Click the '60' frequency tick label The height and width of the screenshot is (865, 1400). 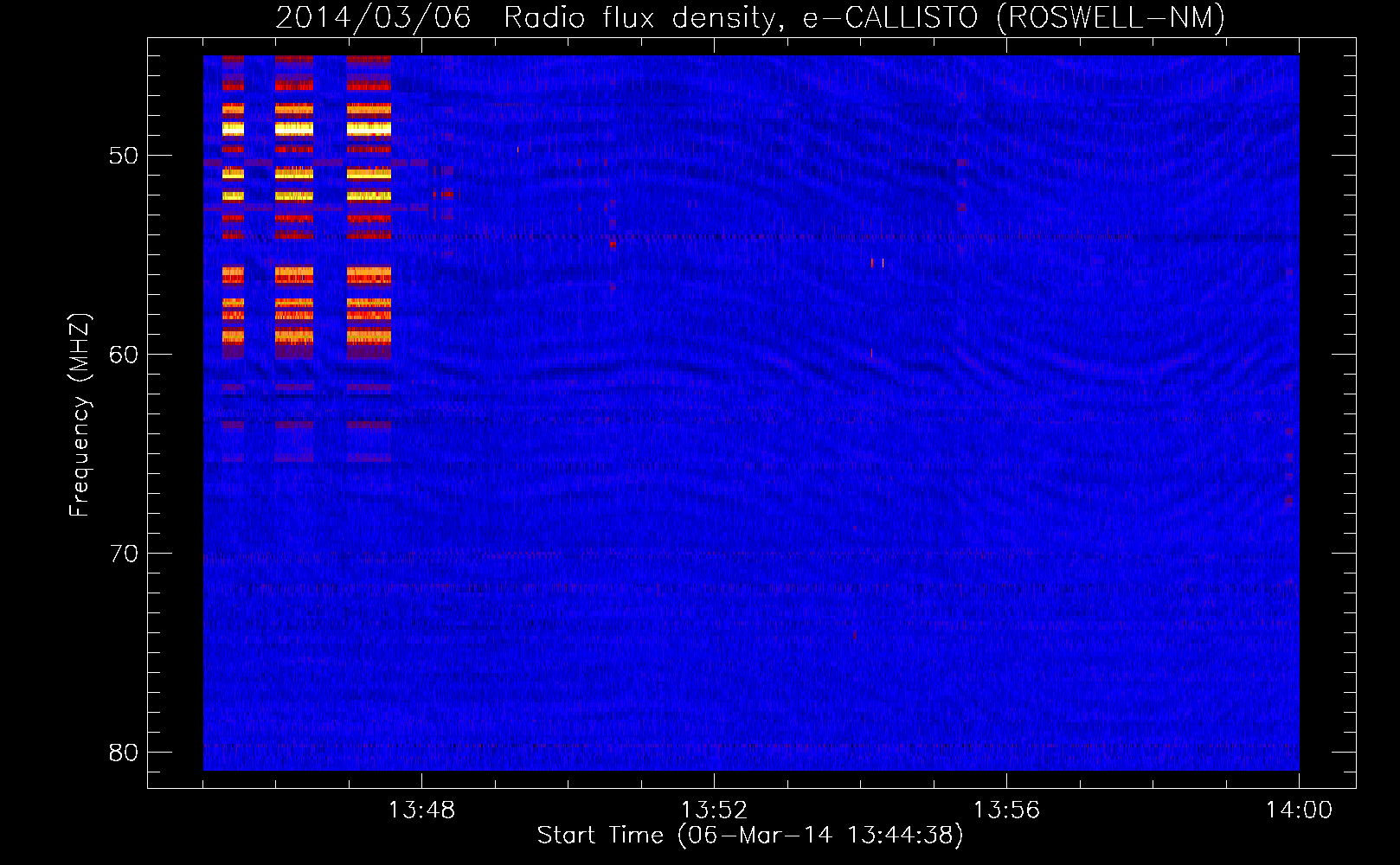[x=124, y=355]
